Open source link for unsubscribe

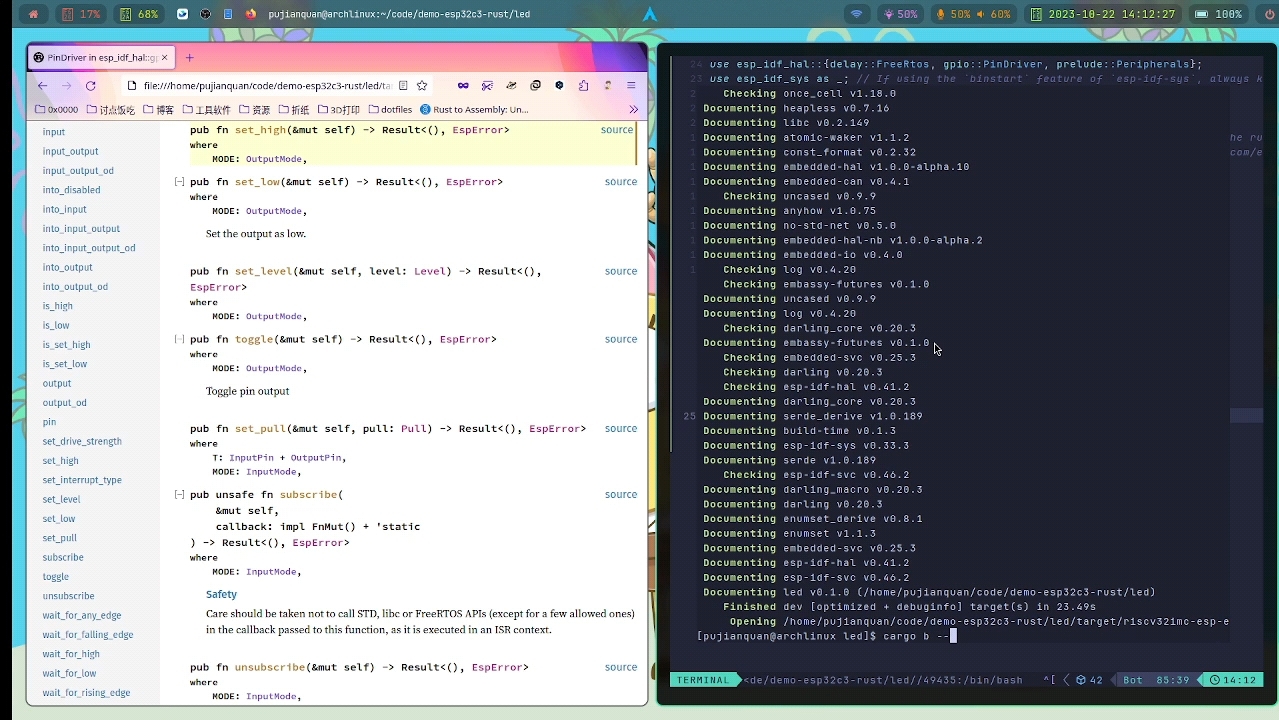(621, 667)
